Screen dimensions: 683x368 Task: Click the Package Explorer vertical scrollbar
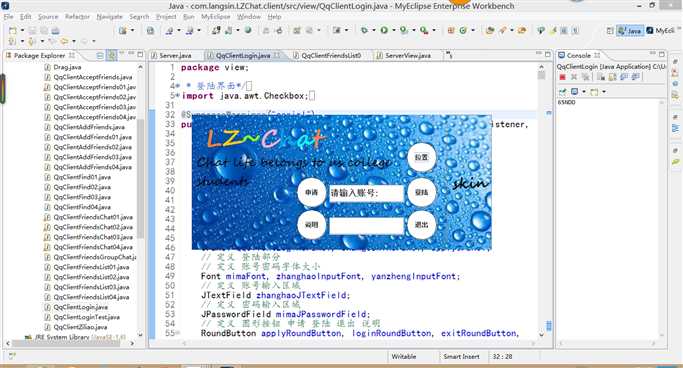coord(140,179)
